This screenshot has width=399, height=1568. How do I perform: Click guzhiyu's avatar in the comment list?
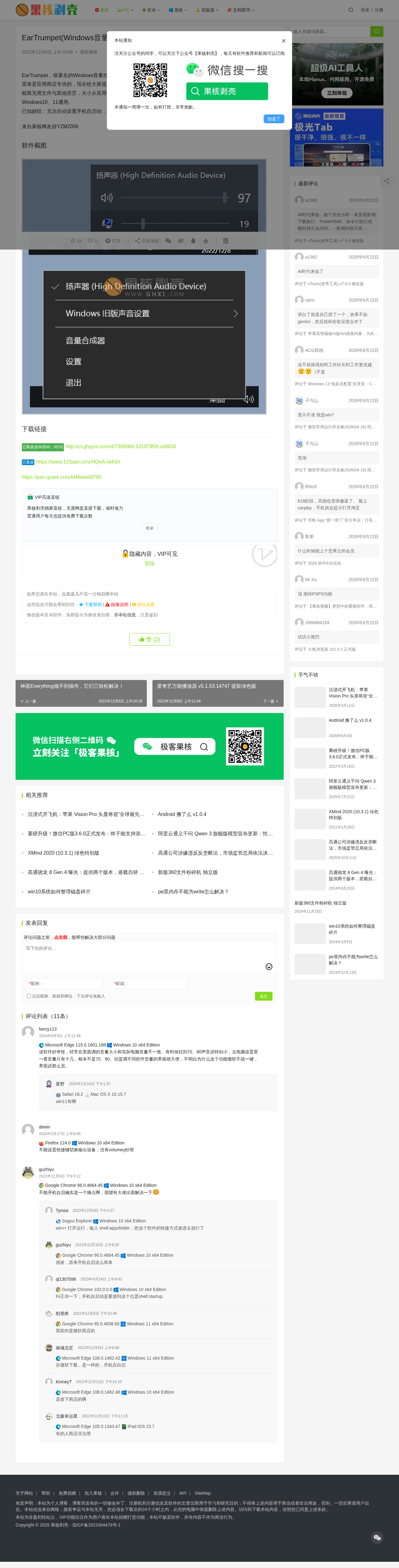coord(28,1172)
